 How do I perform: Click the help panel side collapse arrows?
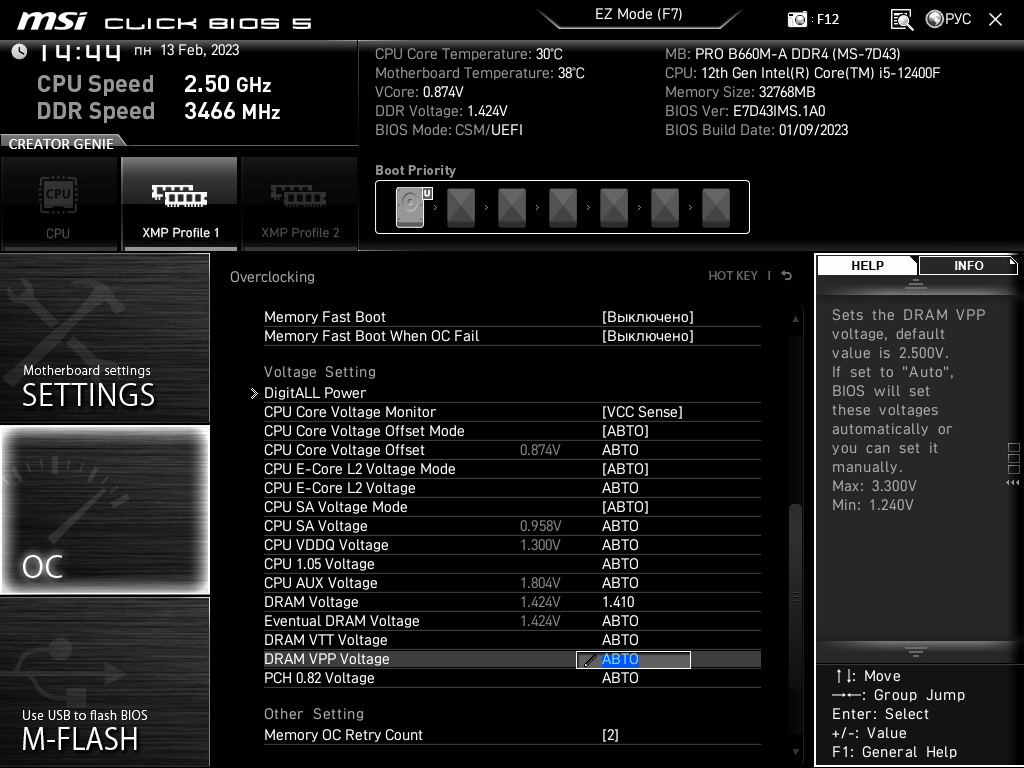(x=1013, y=483)
